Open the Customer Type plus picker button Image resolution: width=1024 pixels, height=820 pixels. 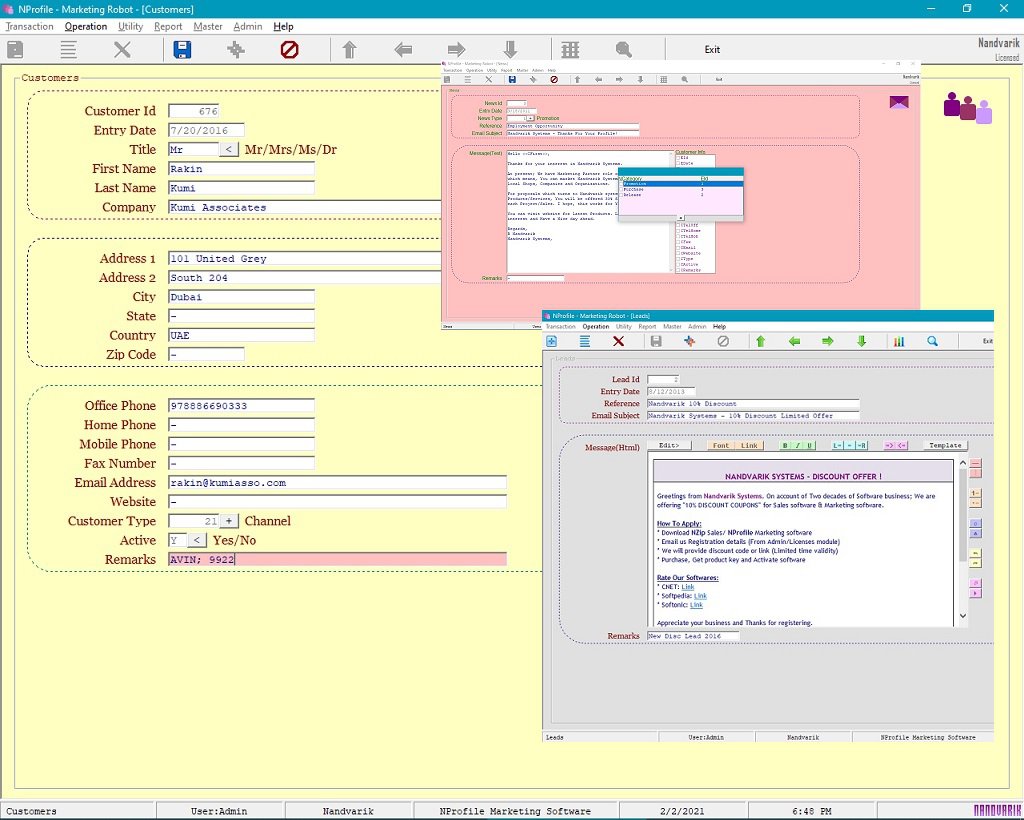tap(229, 521)
